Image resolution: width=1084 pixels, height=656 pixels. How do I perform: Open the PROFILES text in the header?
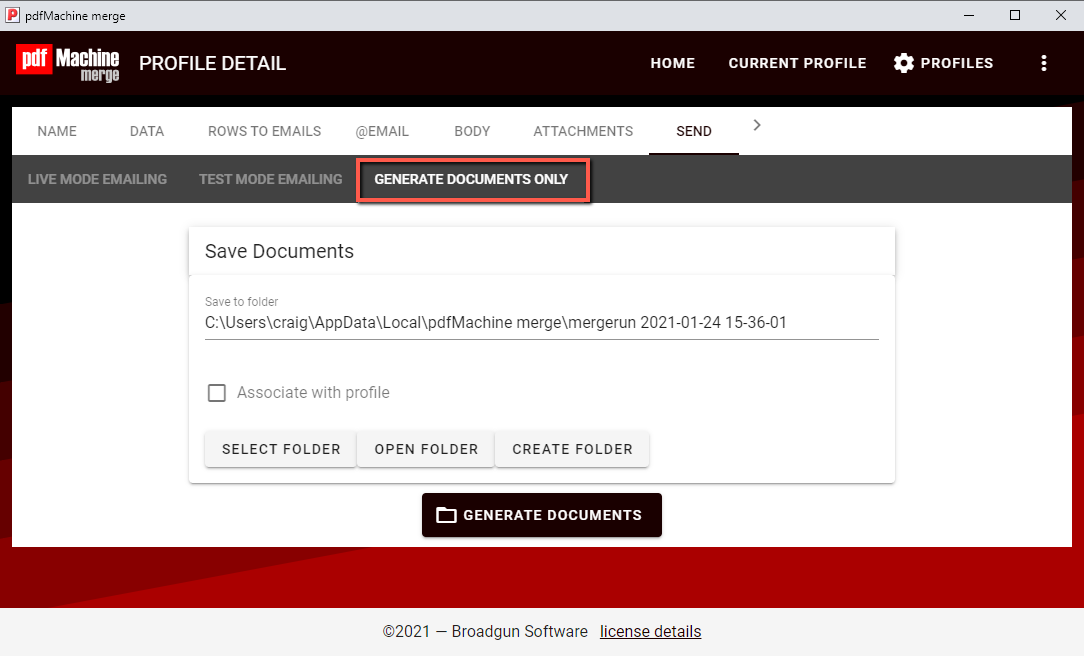[x=957, y=63]
